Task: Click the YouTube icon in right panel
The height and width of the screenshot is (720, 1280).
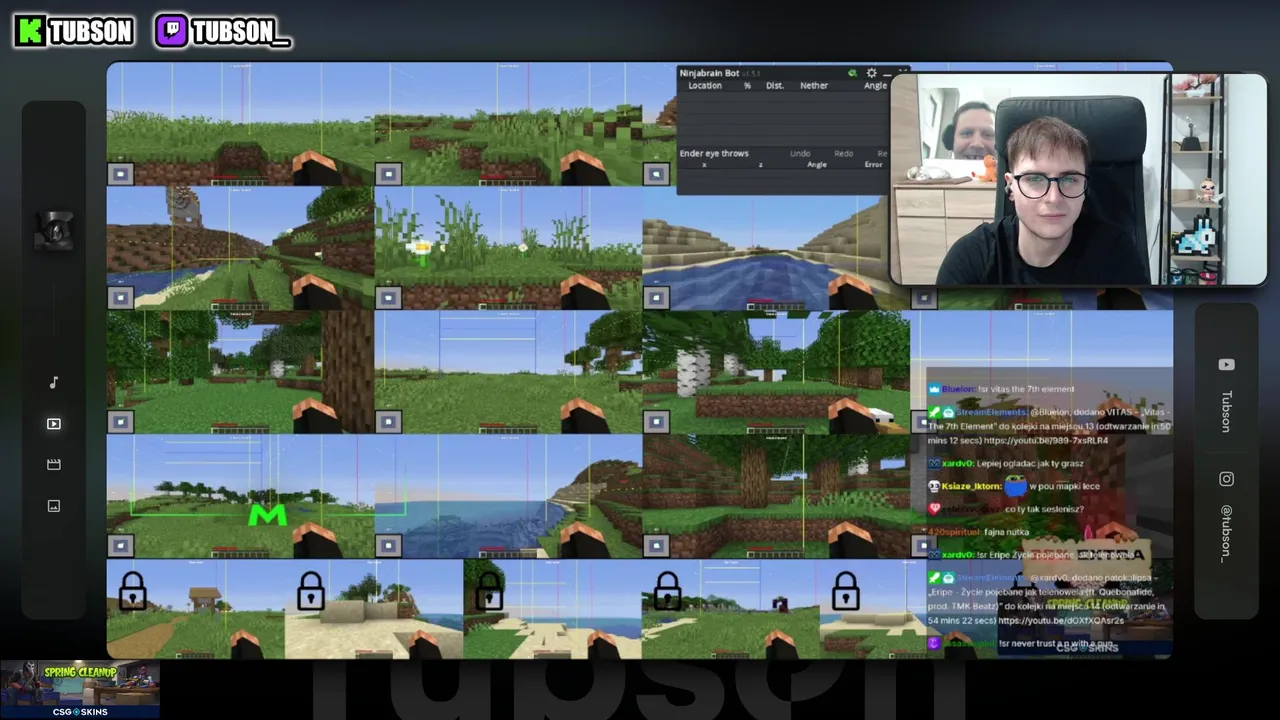Action: point(1226,365)
